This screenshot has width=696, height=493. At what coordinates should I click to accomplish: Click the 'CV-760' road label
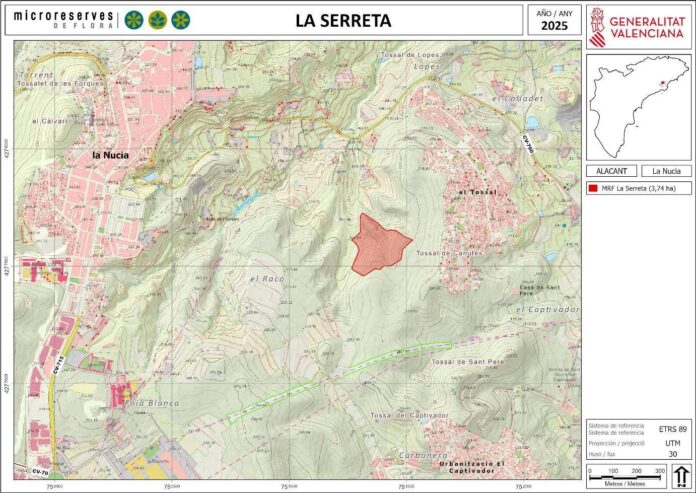pos(528,144)
